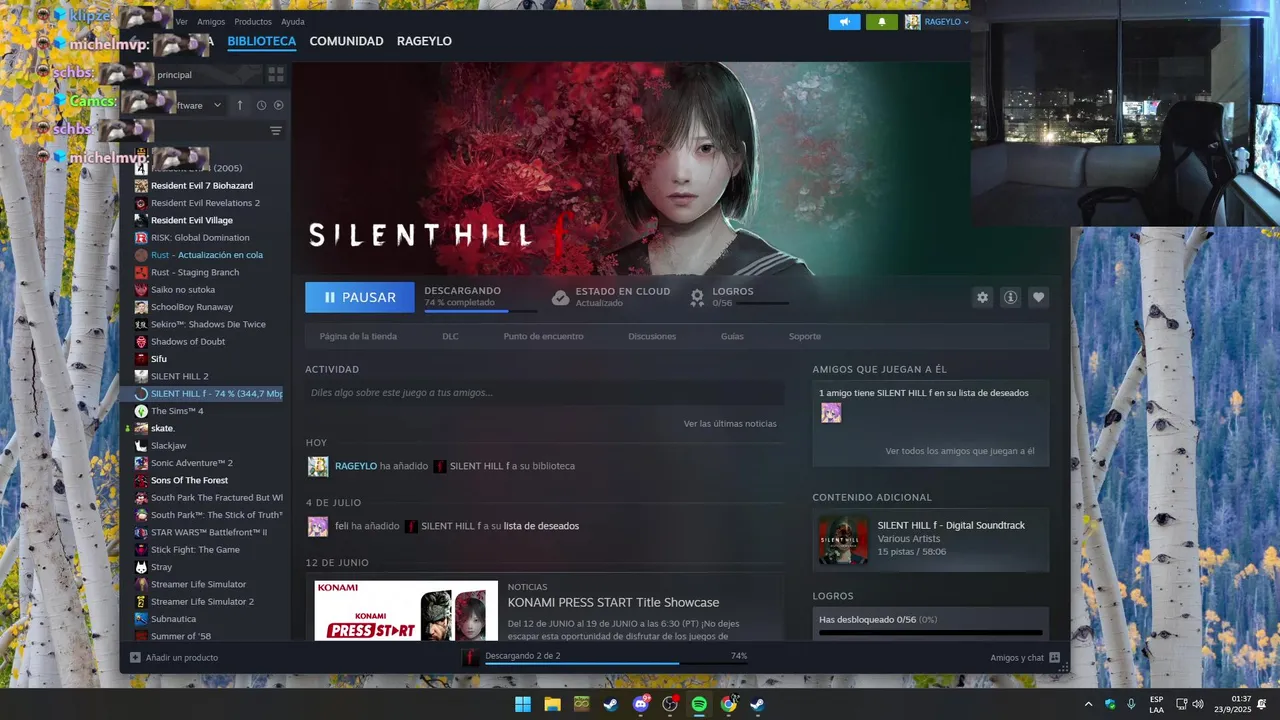The height and width of the screenshot is (720, 1280).
Task: Open Punto de encuentro tab
Action: (x=543, y=336)
